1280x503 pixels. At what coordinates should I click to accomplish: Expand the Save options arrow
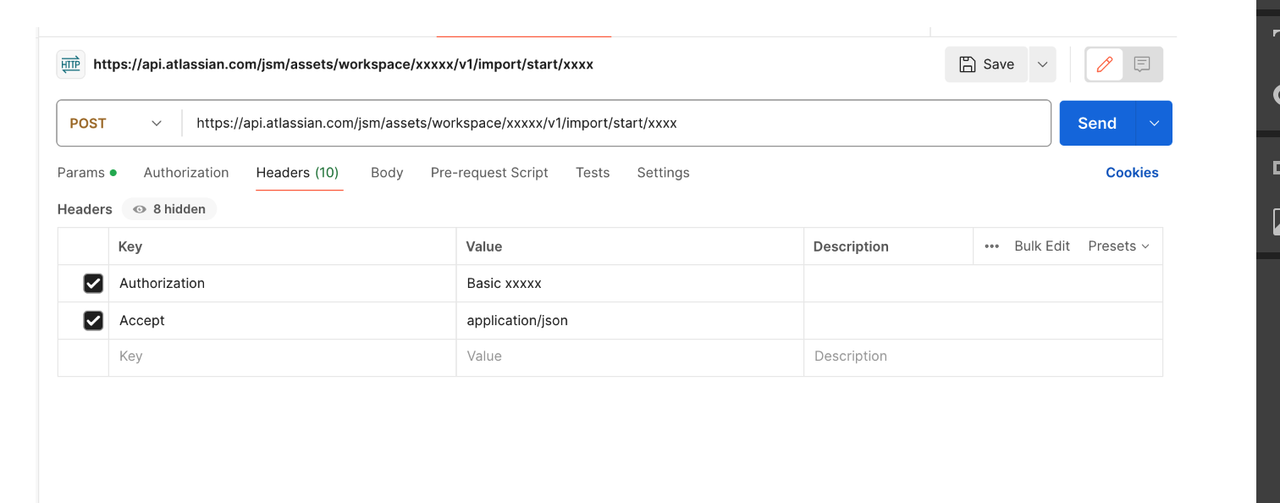[x=1042, y=64]
